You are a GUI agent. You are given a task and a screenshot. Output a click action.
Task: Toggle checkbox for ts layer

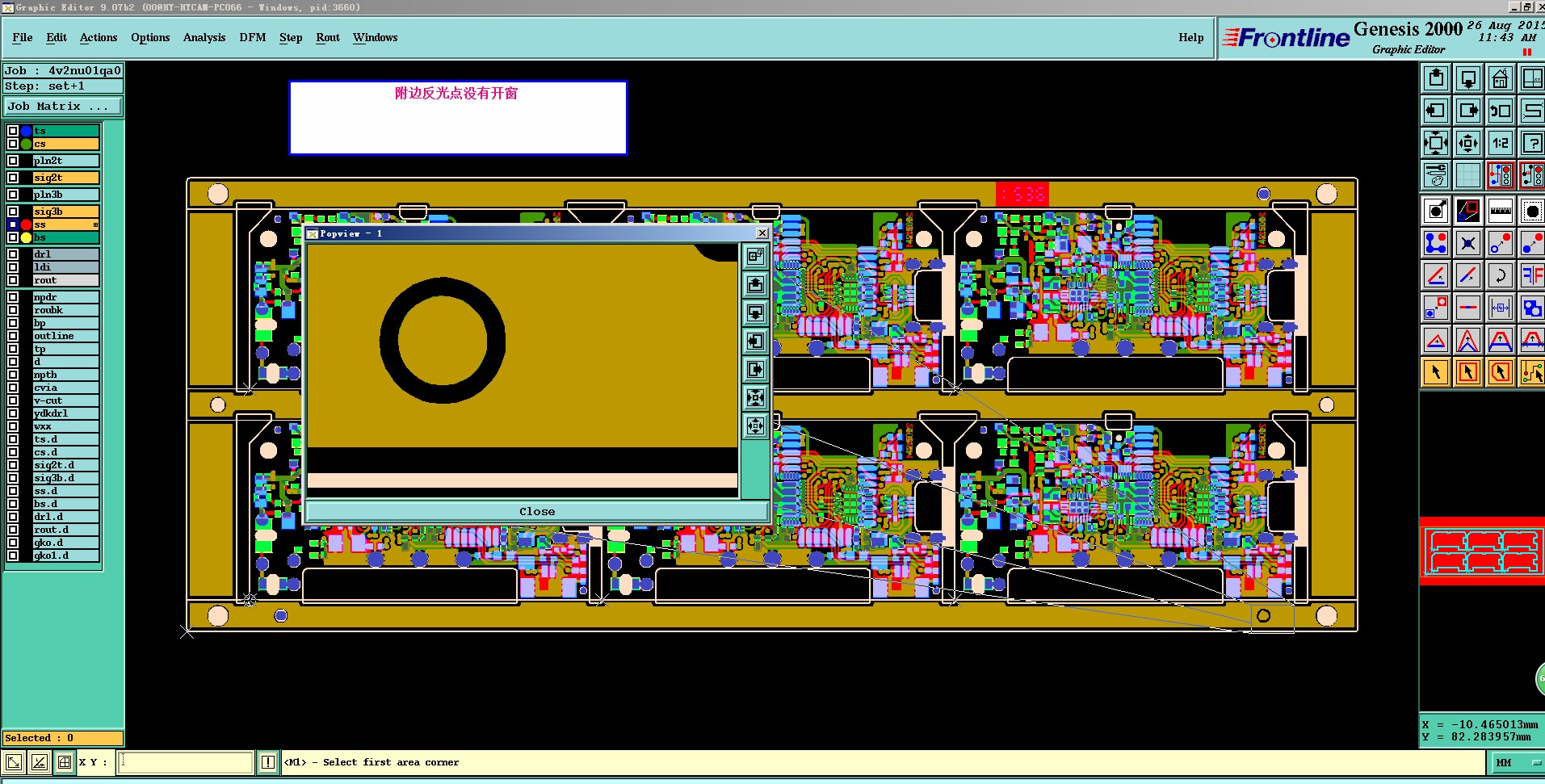13,131
